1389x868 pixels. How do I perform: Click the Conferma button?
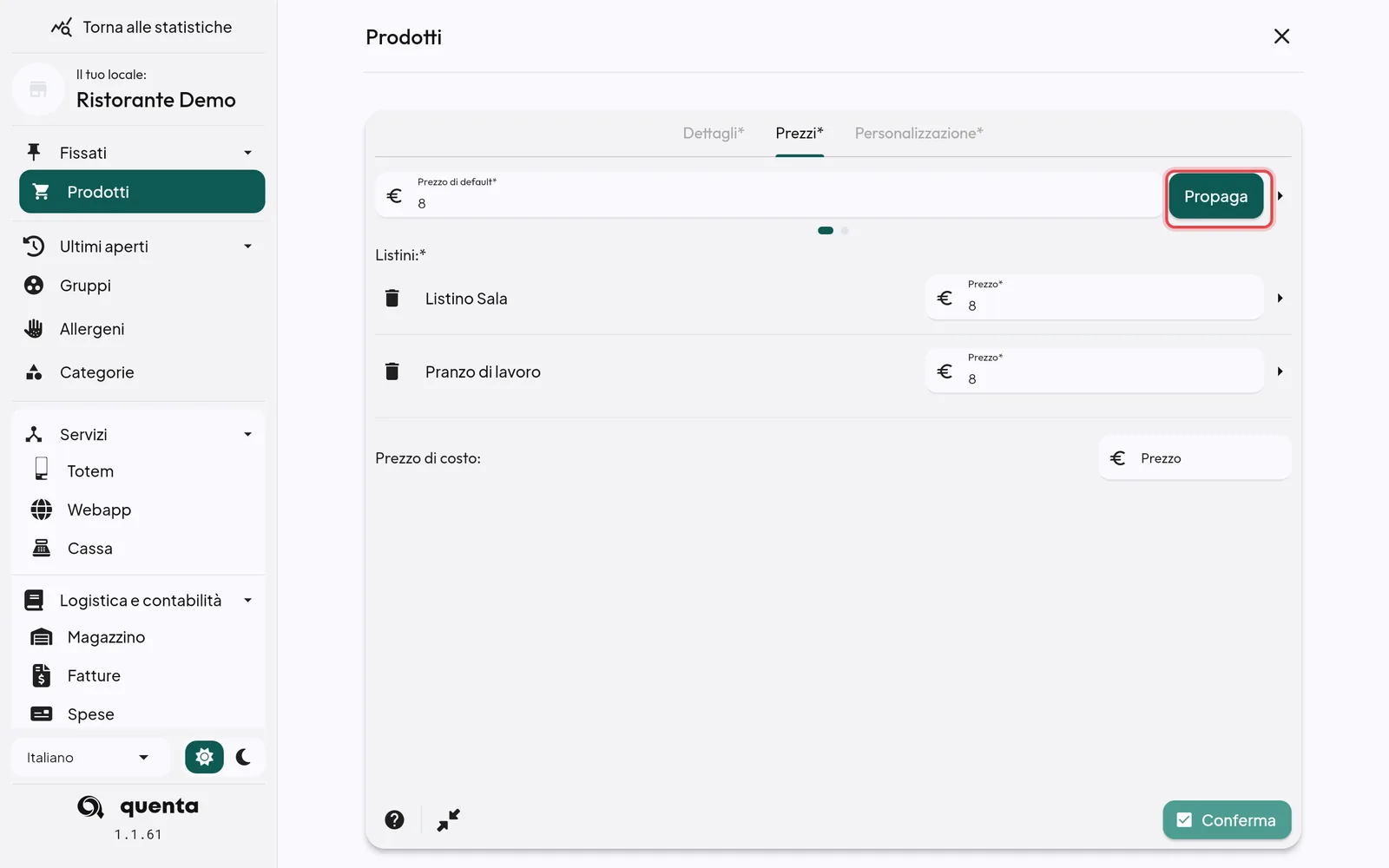(x=1227, y=820)
